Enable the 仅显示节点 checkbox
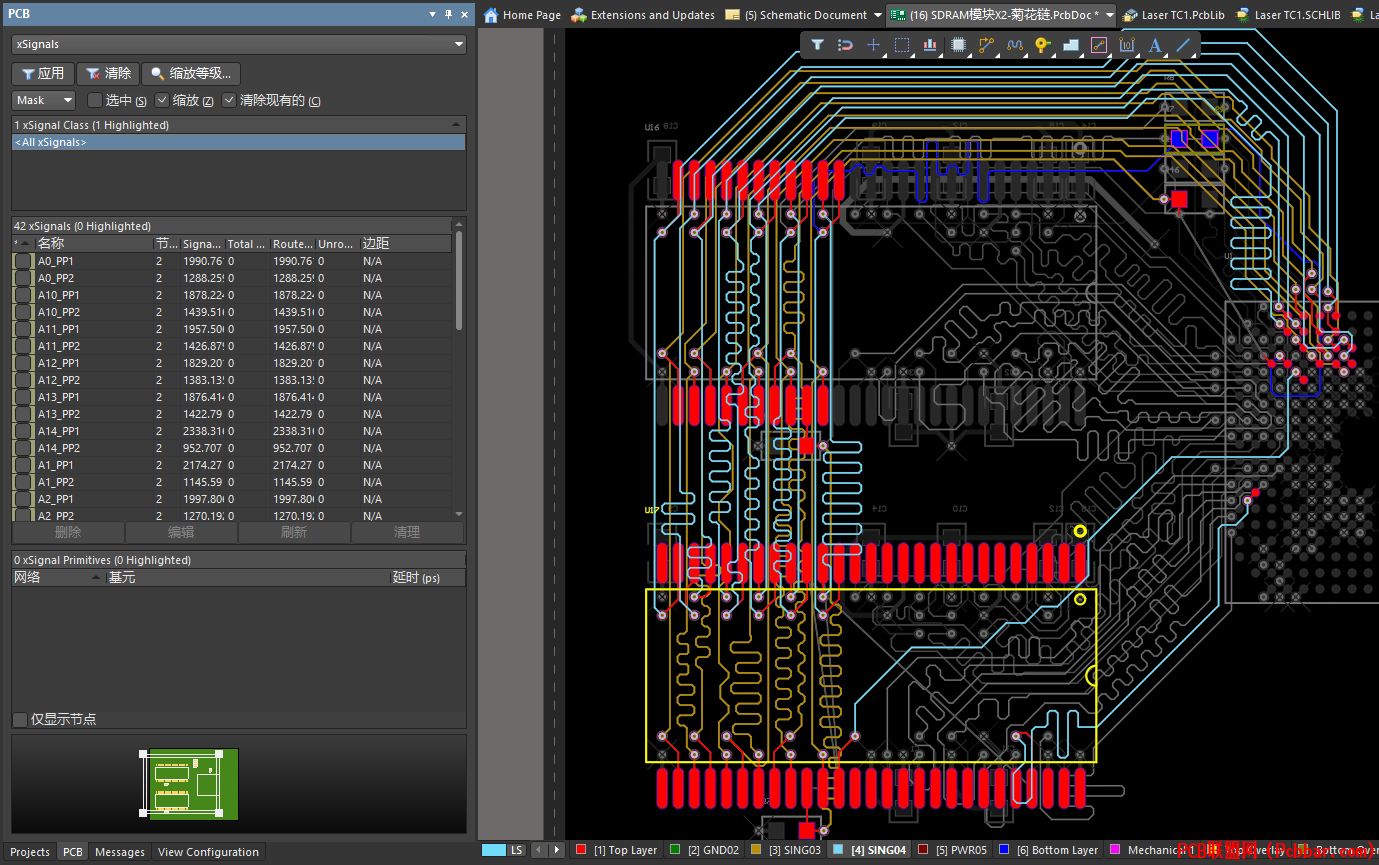 (20, 720)
